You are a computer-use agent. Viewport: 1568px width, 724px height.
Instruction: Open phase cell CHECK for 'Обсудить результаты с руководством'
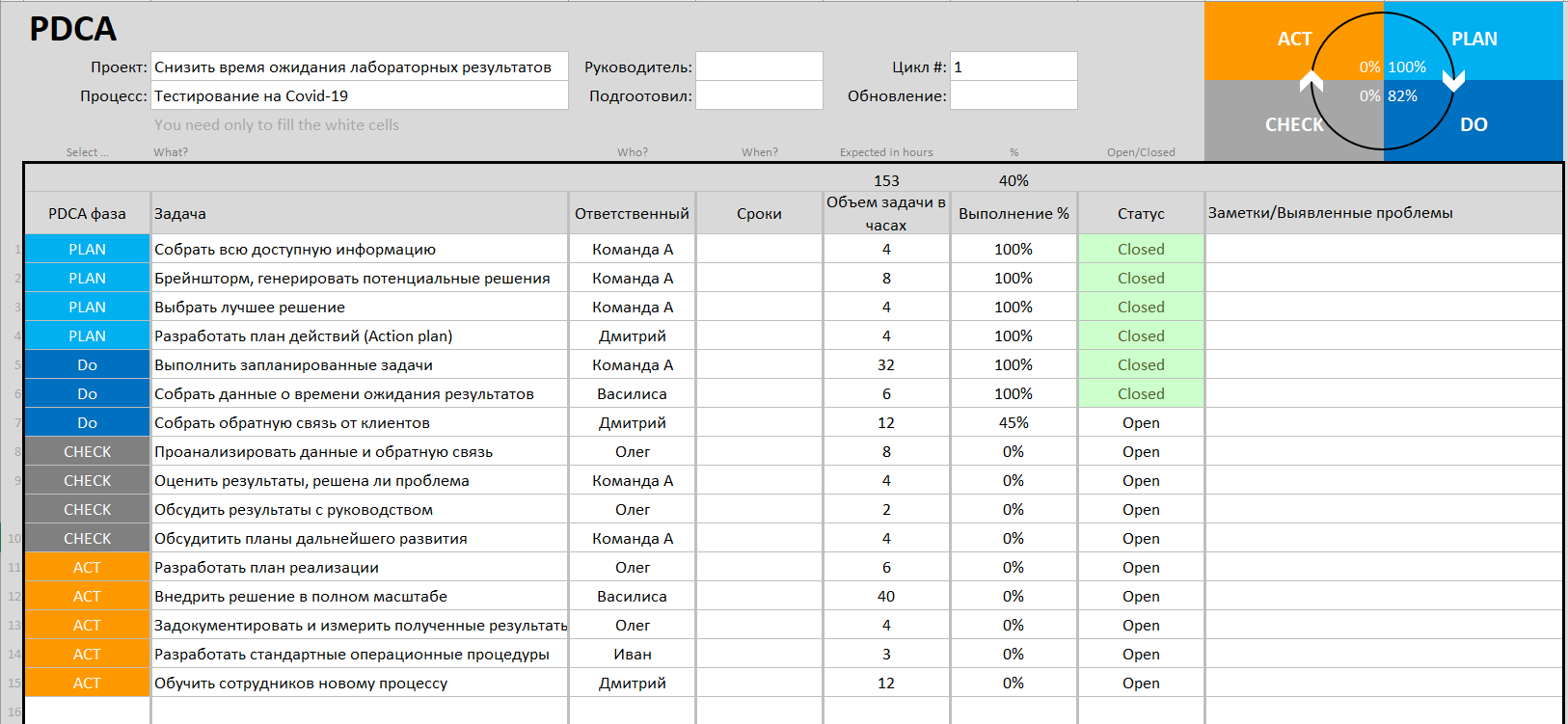point(87,509)
